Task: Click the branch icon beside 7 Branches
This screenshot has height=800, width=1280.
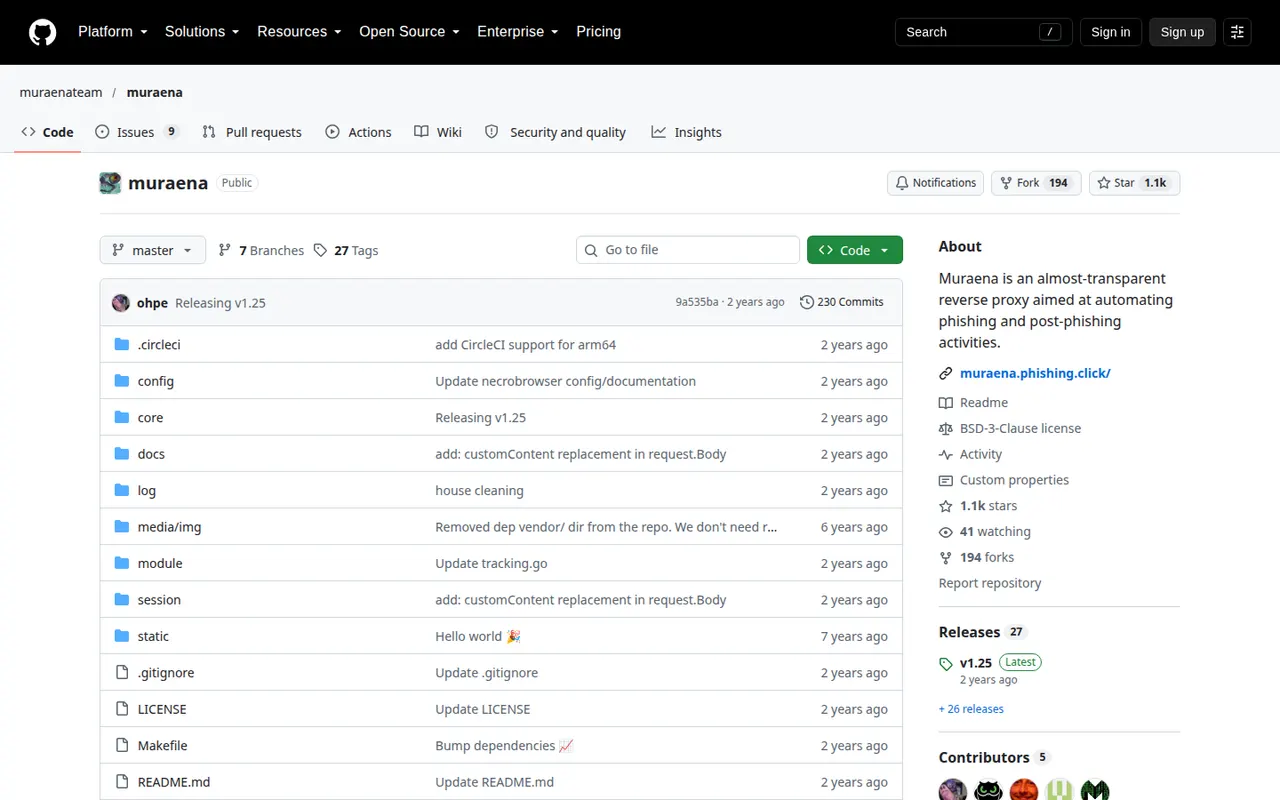Action: tap(225, 250)
